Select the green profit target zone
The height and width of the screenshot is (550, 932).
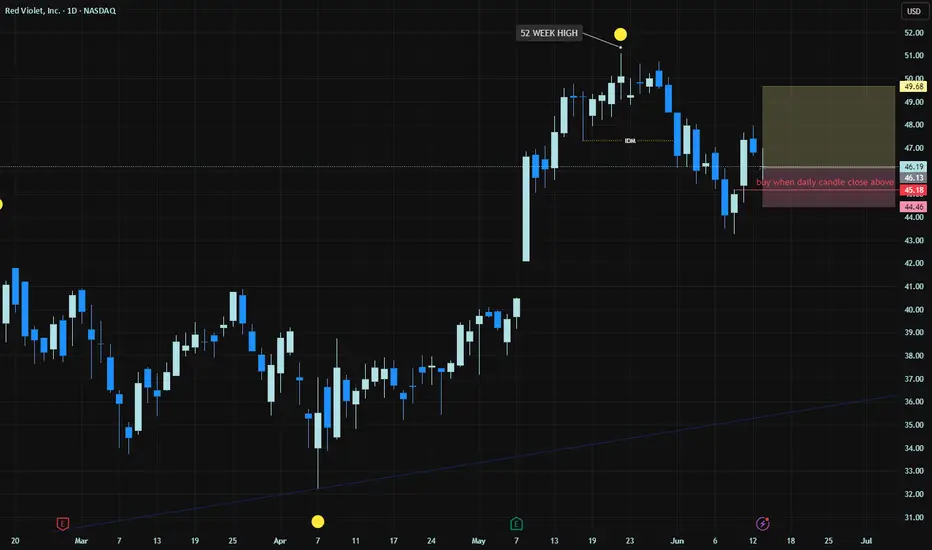829,126
